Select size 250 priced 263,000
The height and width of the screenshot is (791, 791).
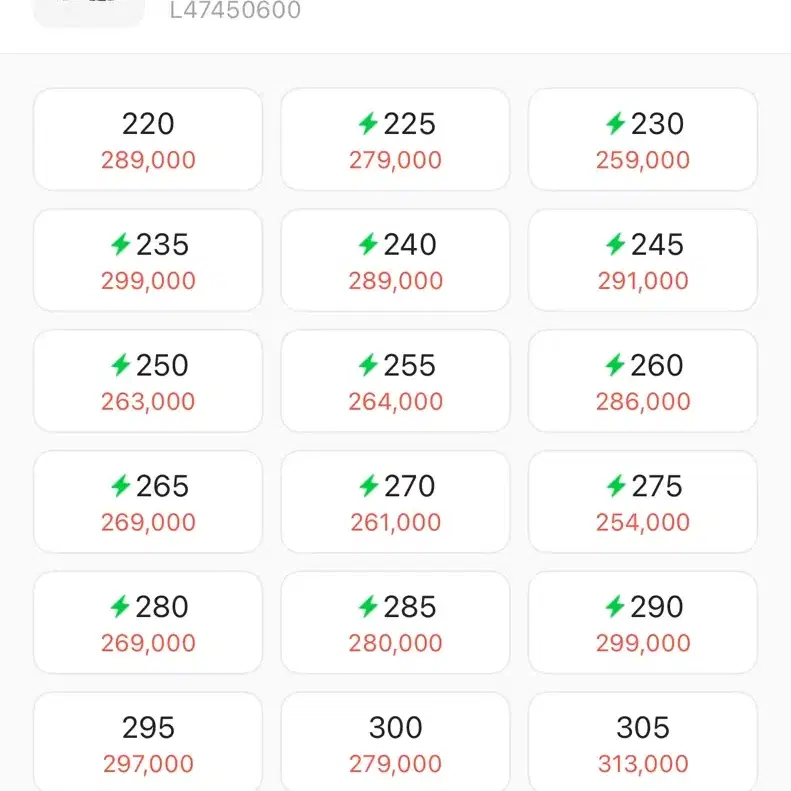(148, 381)
